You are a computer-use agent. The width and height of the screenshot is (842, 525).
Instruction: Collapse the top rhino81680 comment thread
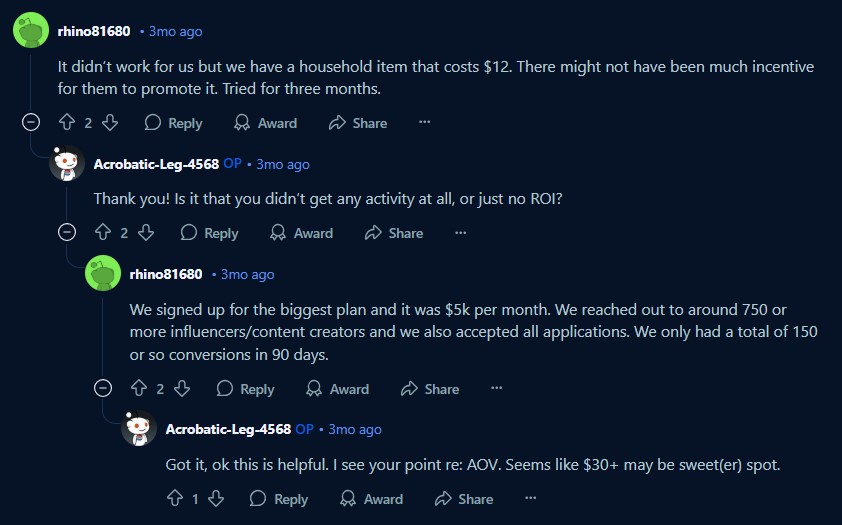click(x=31, y=122)
